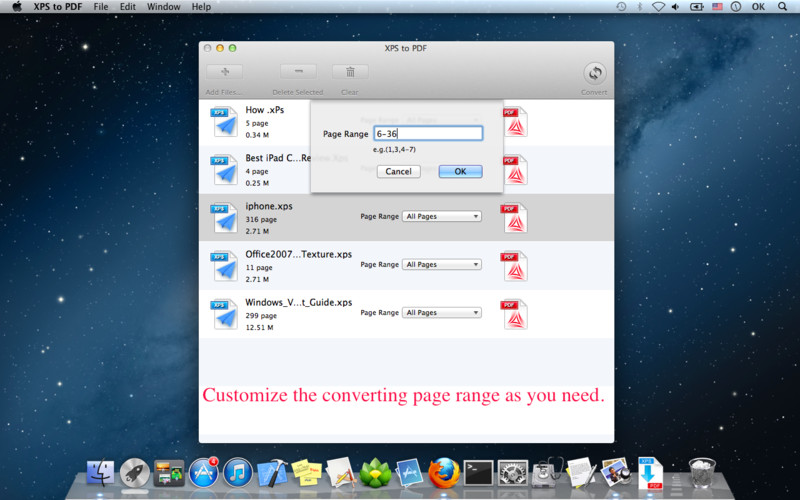Click the PDF icon in Windows_V Guide row

(x=514, y=314)
